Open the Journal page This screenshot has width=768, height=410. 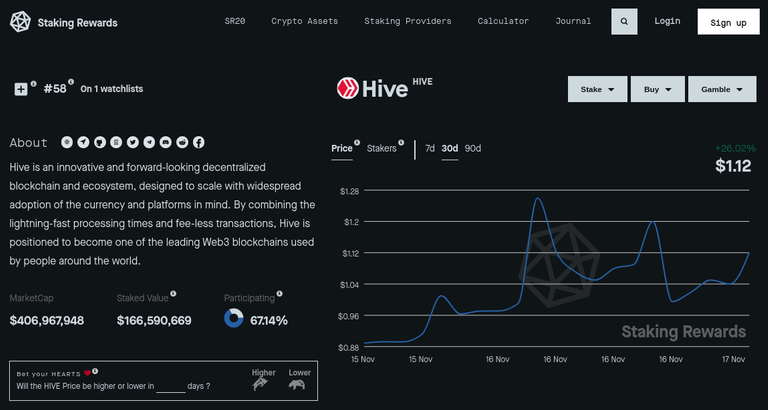(573, 22)
